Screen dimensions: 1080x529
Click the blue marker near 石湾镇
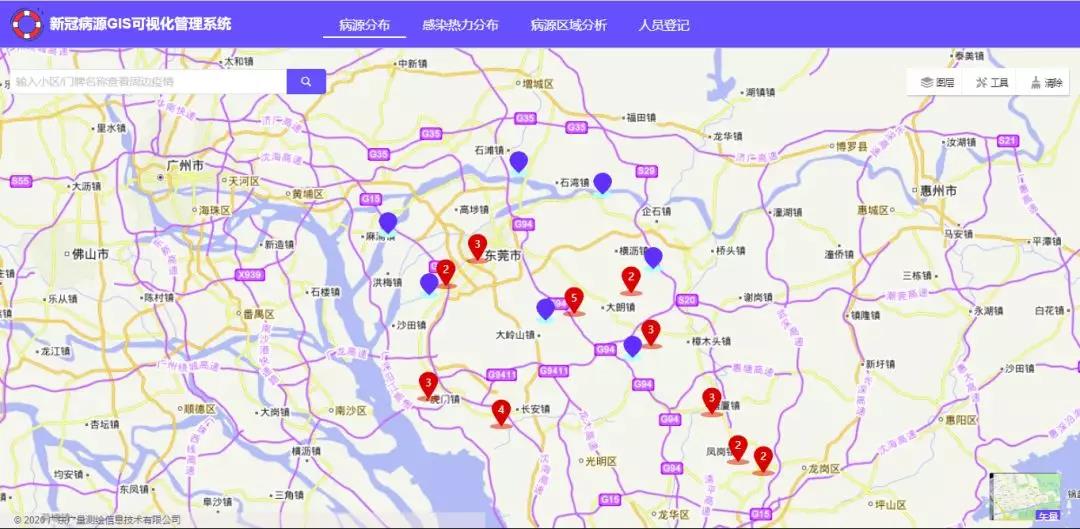pos(602,183)
